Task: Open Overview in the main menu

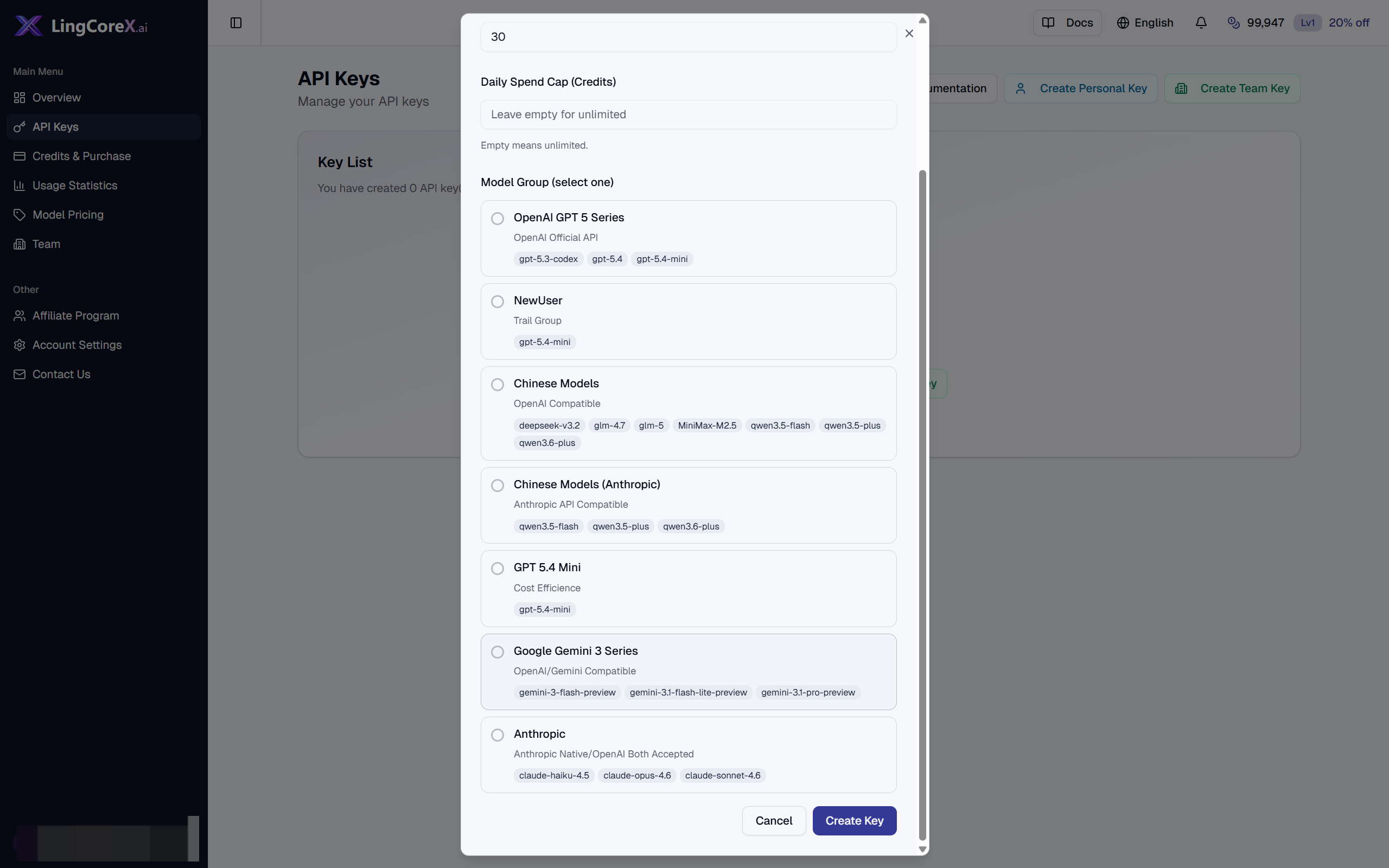Action: point(104,98)
